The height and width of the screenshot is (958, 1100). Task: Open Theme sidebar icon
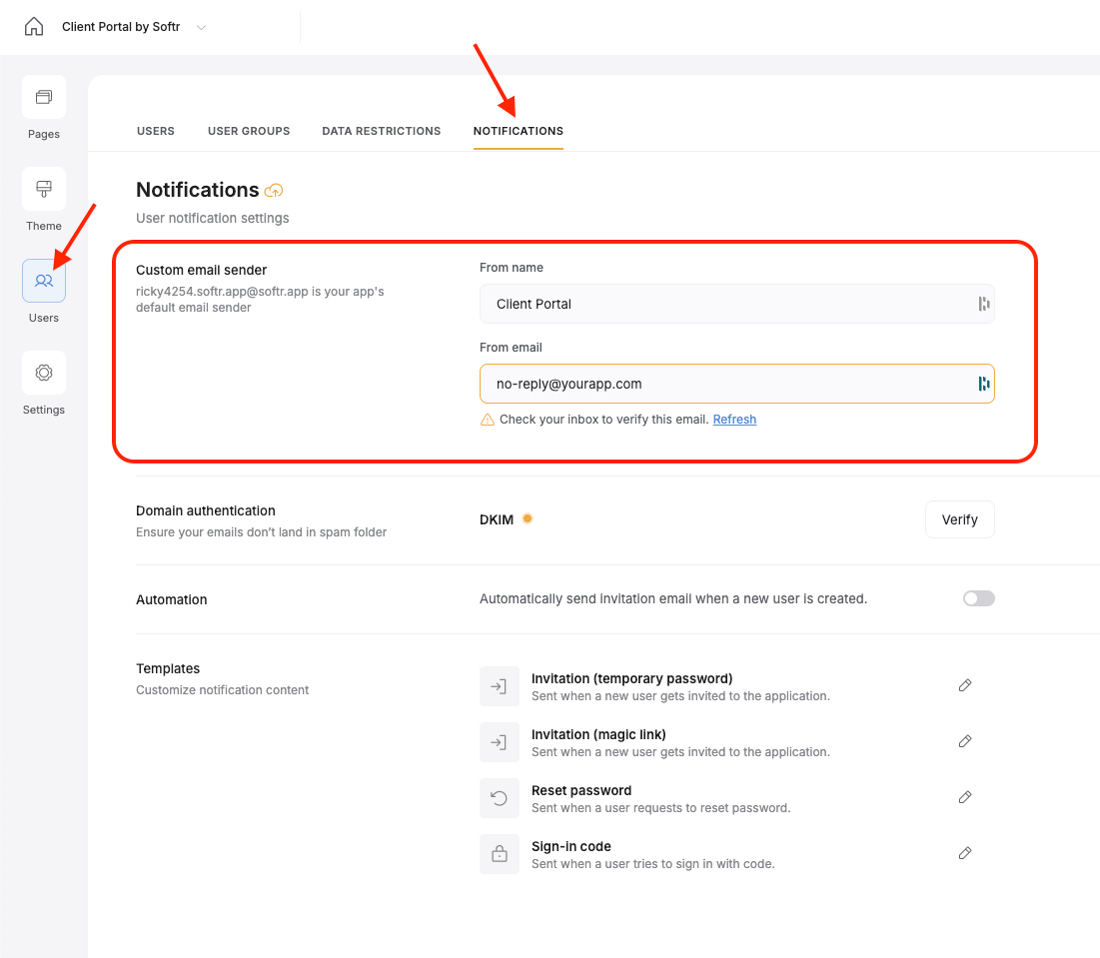click(x=43, y=189)
